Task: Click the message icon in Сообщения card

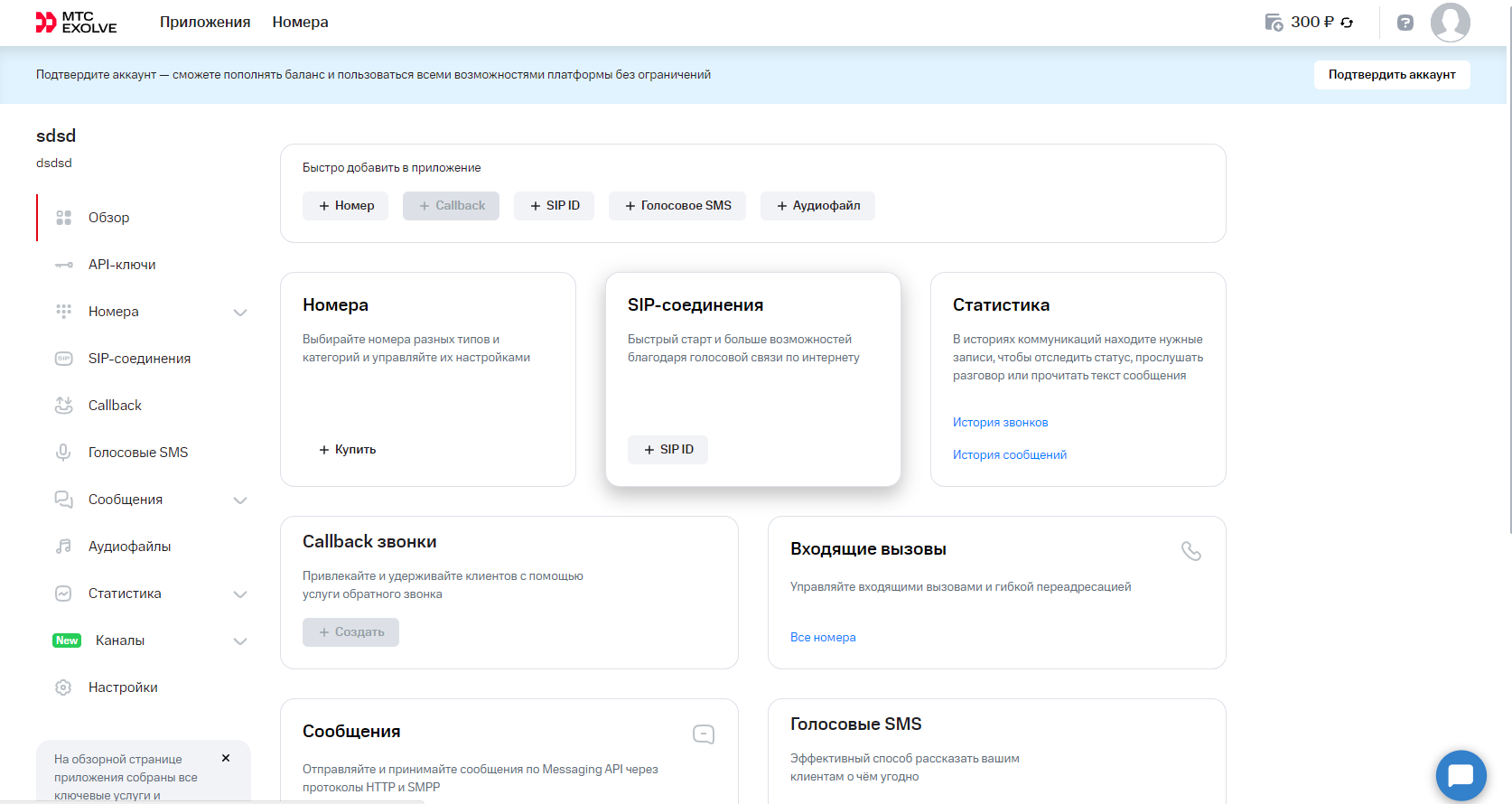Action: click(704, 734)
